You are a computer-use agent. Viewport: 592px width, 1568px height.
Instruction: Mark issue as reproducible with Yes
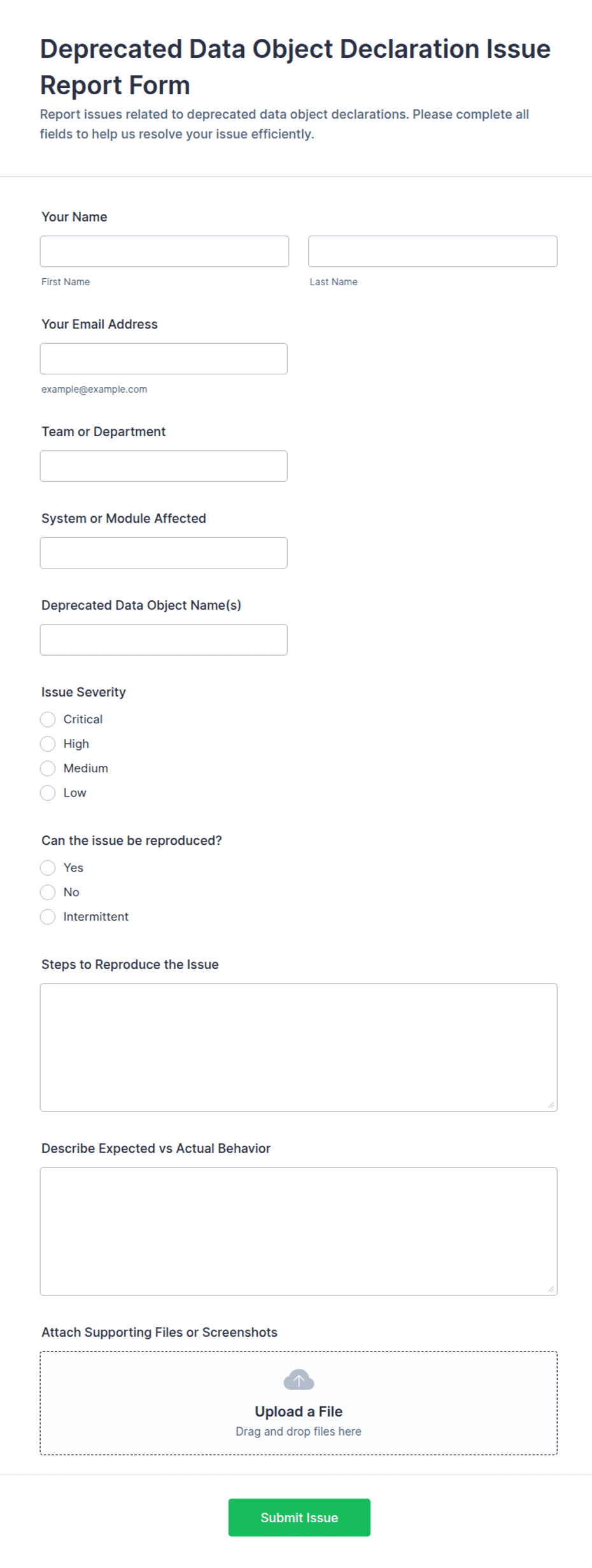pos(48,868)
